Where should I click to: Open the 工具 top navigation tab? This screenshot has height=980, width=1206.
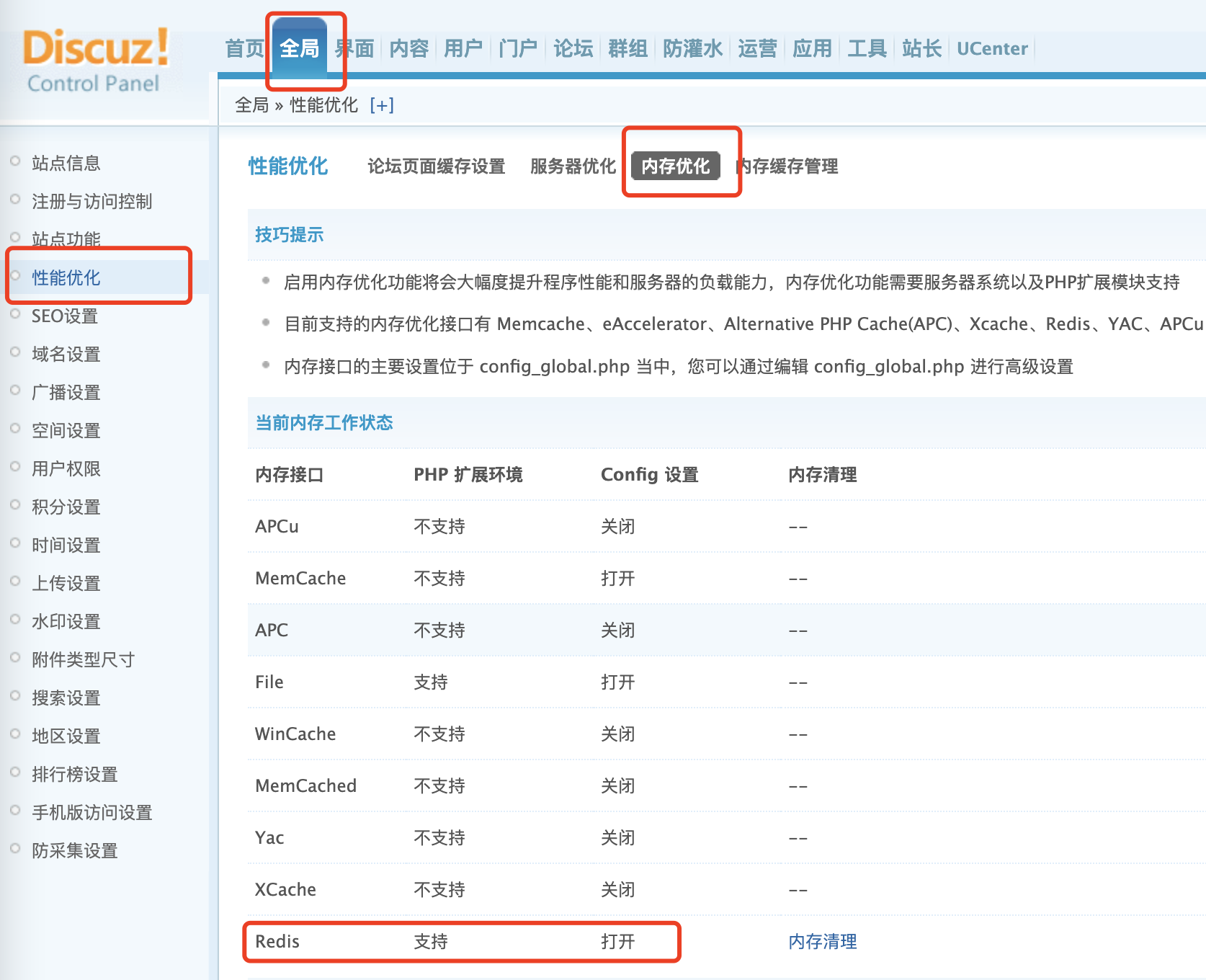(x=867, y=48)
